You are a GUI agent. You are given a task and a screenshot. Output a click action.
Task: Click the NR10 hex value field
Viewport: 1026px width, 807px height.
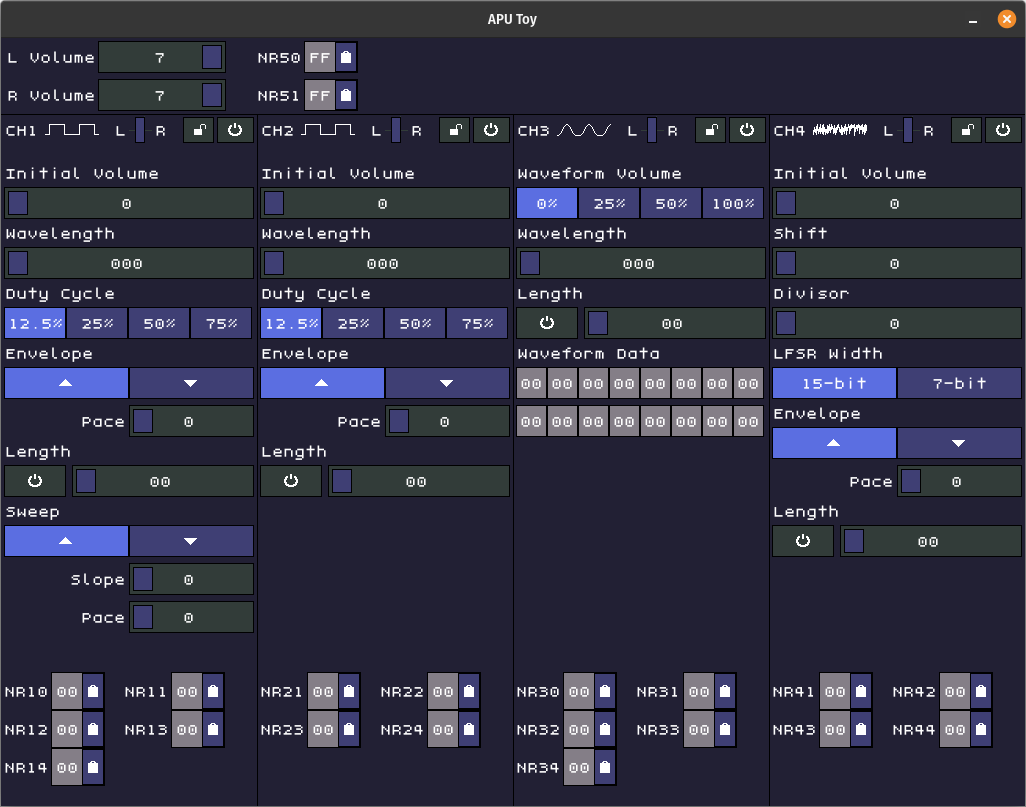tap(67, 691)
